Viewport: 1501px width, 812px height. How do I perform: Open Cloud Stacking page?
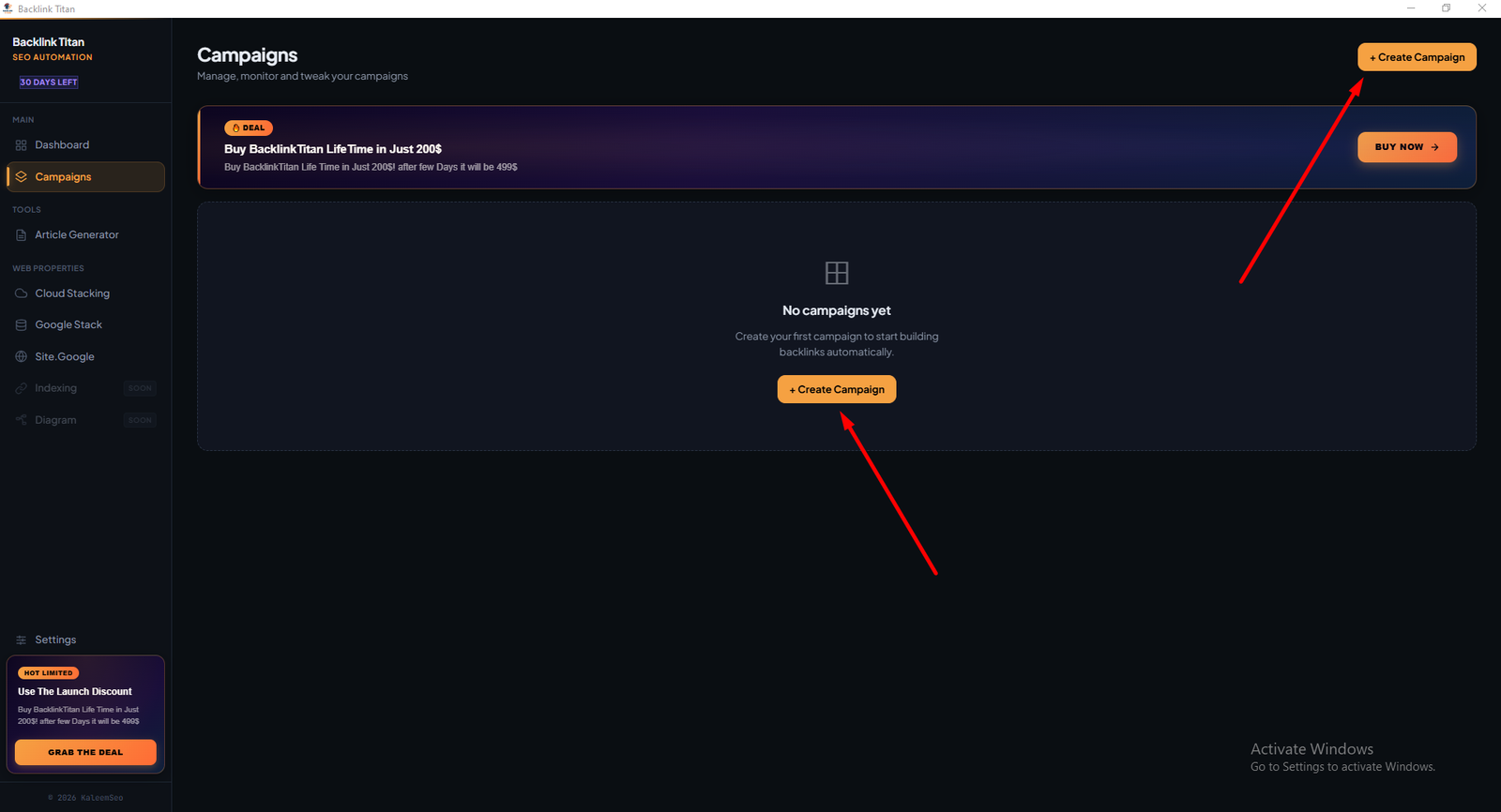(x=85, y=293)
